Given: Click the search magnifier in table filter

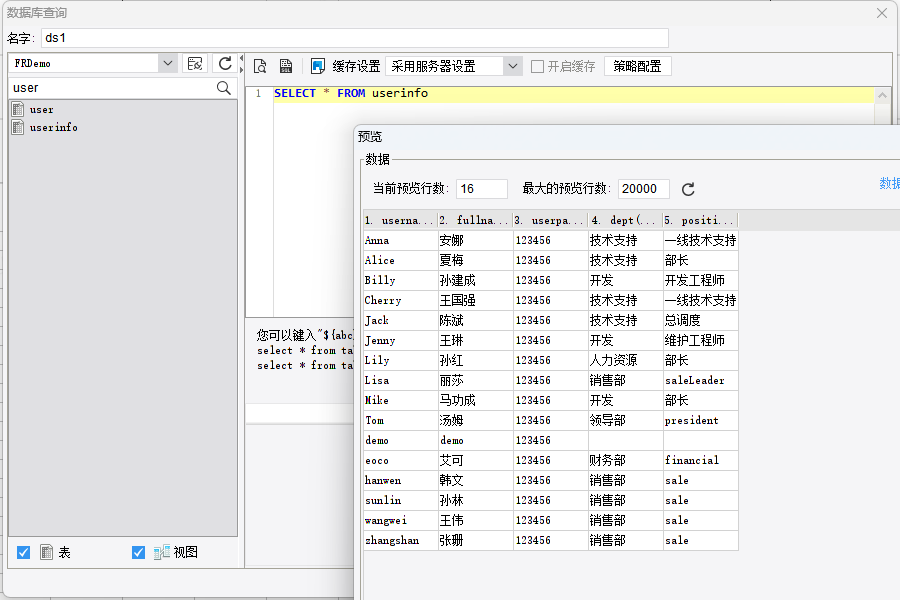Looking at the screenshot, I should 223,88.
